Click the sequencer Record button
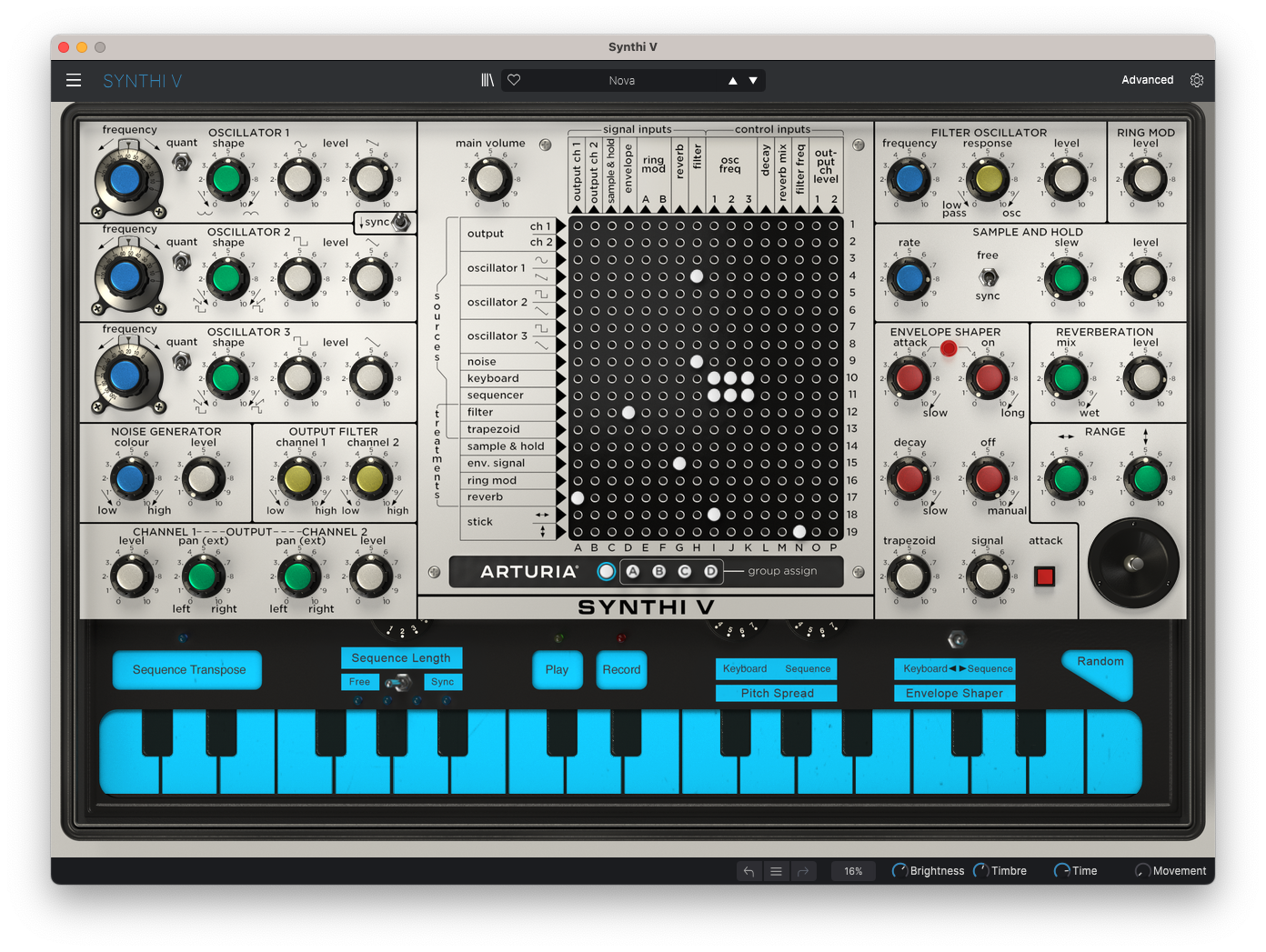The image size is (1266, 952). (x=621, y=670)
